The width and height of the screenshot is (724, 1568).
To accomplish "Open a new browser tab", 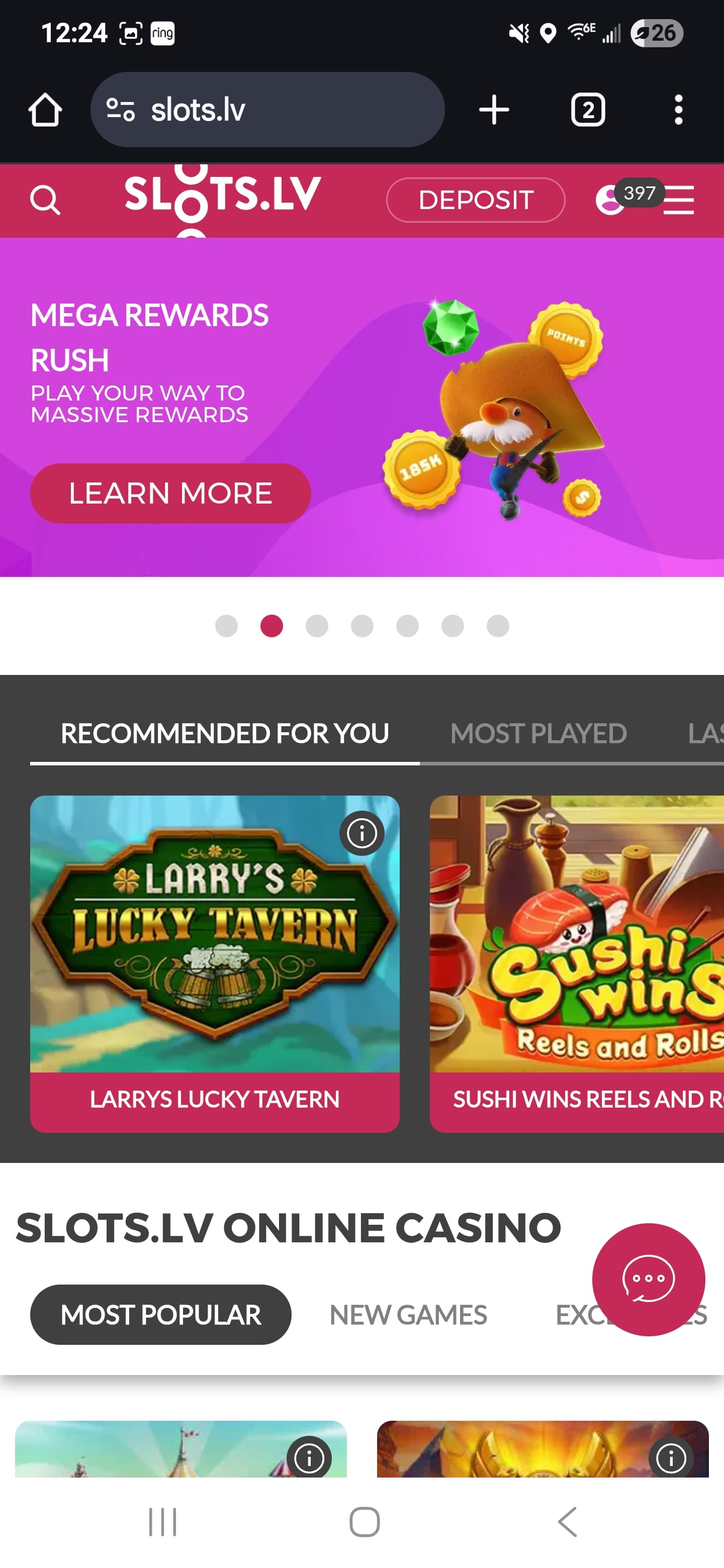I will point(494,110).
